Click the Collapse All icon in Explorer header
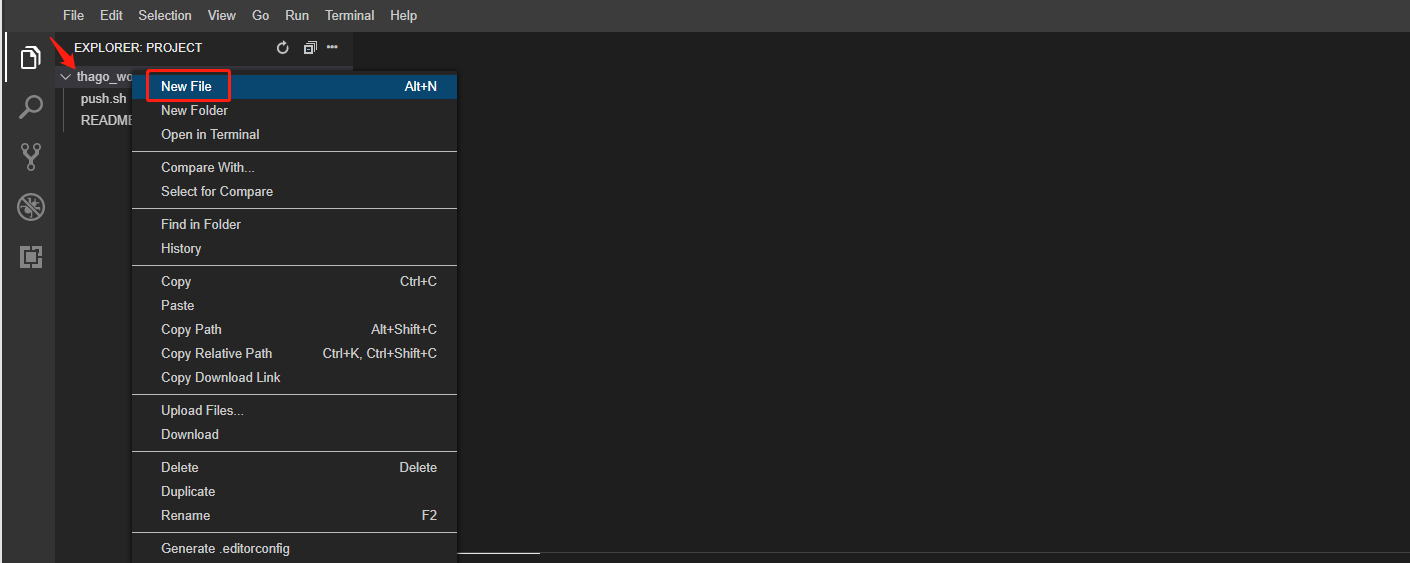The width and height of the screenshot is (1410, 563). point(310,48)
